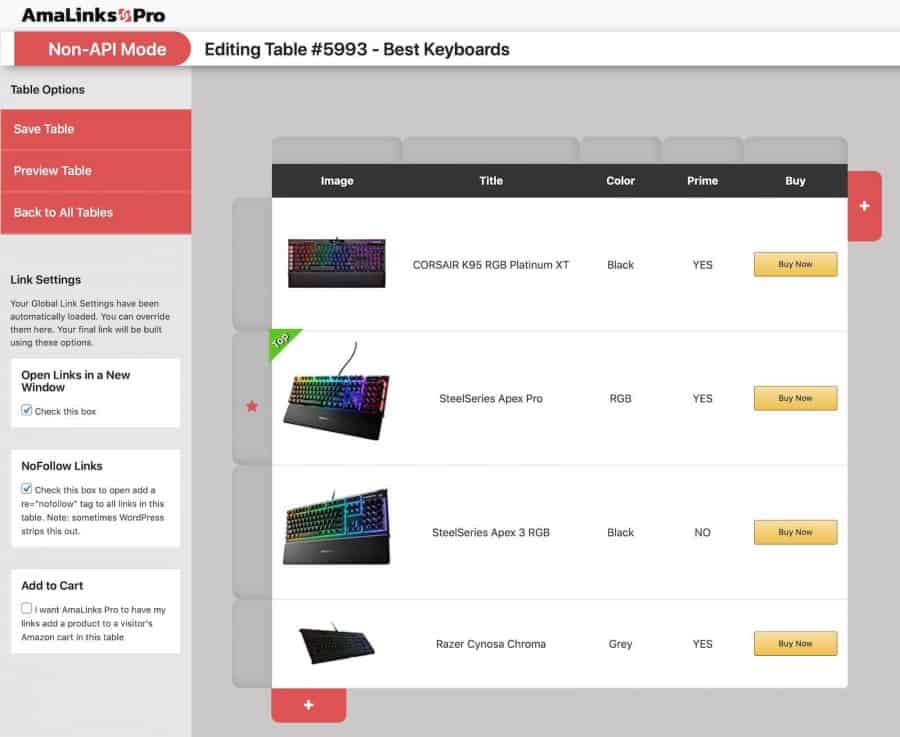Click the column handle tab above Image
This screenshot has height=737, width=900.
coord(336,150)
